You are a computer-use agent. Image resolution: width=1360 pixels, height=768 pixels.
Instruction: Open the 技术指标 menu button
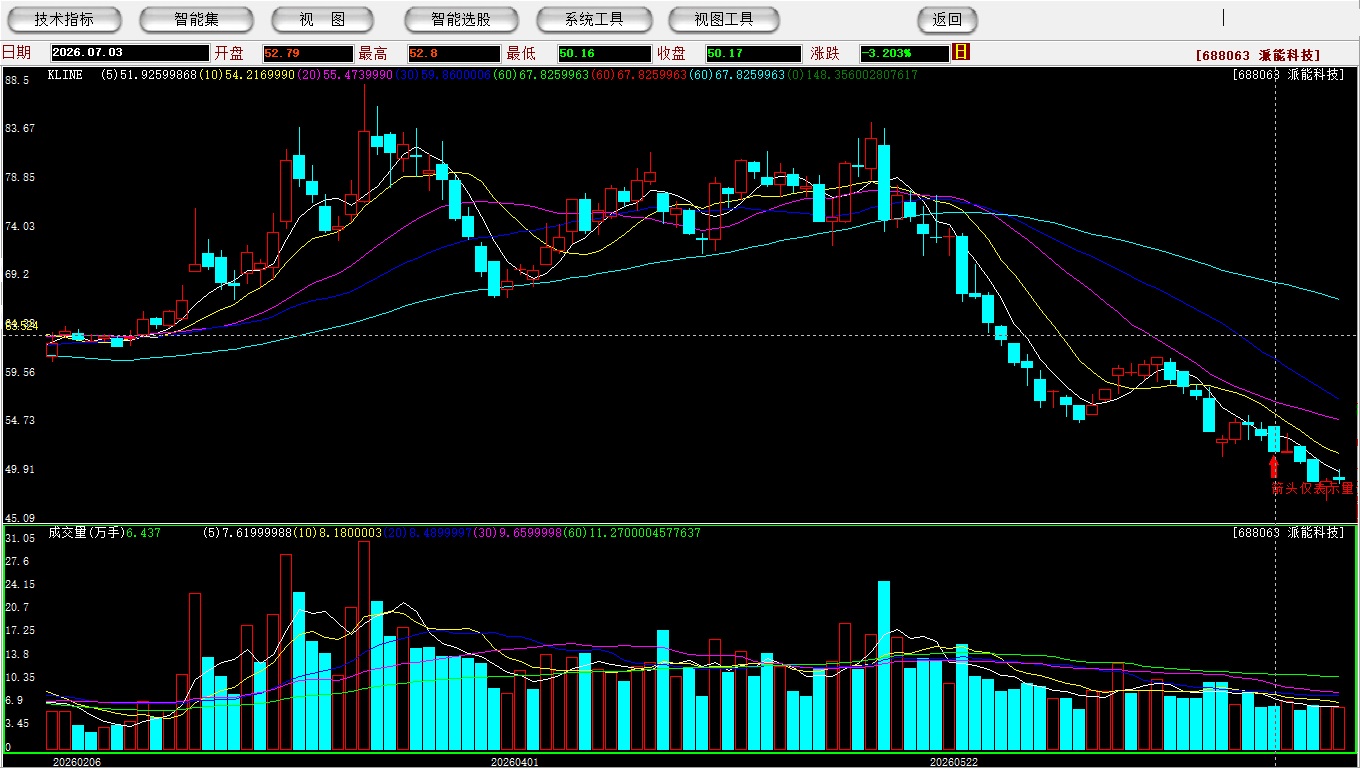coord(64,19)
